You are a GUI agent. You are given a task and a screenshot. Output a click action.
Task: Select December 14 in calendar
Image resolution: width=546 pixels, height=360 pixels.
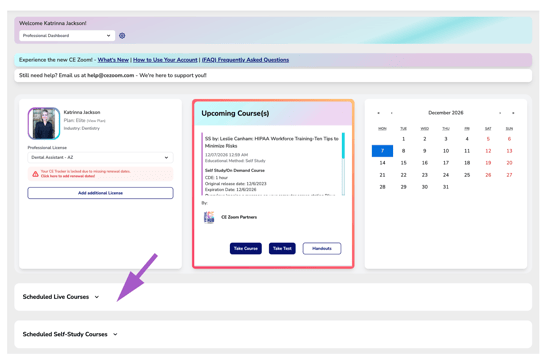point(382,163)
